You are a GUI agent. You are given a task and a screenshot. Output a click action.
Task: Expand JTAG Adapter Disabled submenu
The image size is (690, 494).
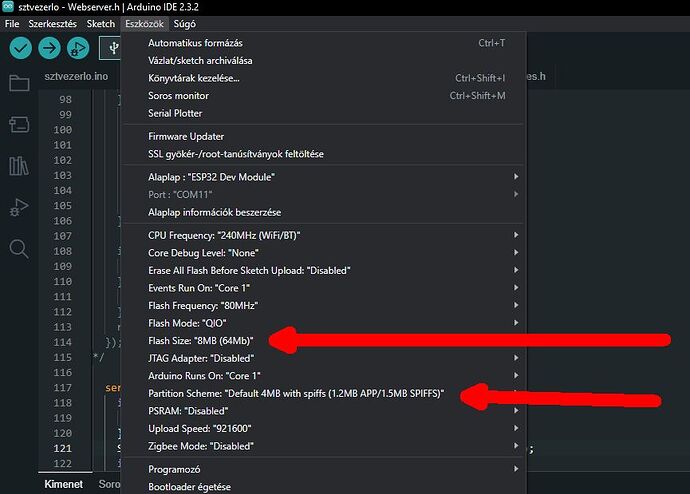(x=323, y=359)
